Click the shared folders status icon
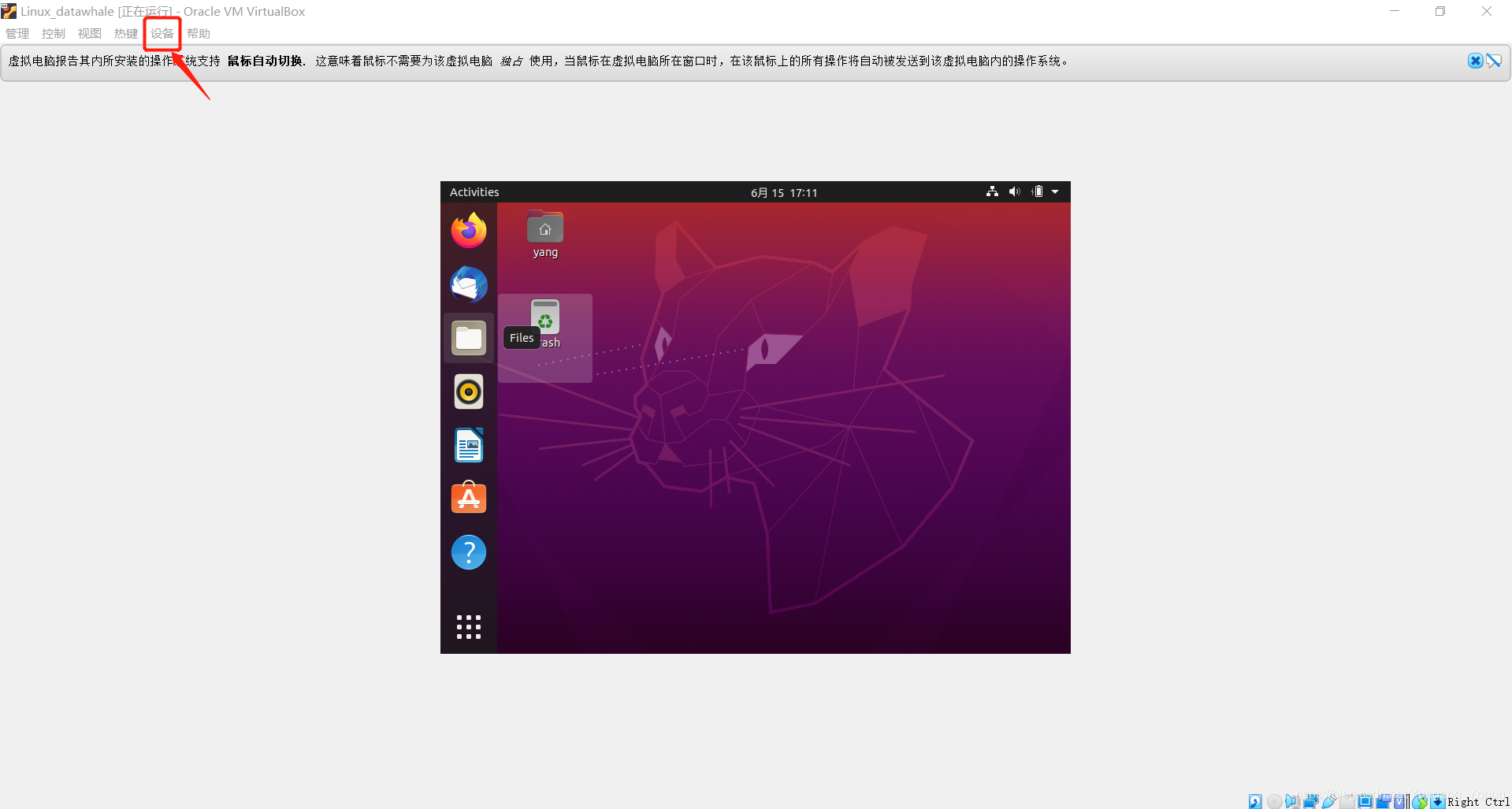 coord(1347,802)
